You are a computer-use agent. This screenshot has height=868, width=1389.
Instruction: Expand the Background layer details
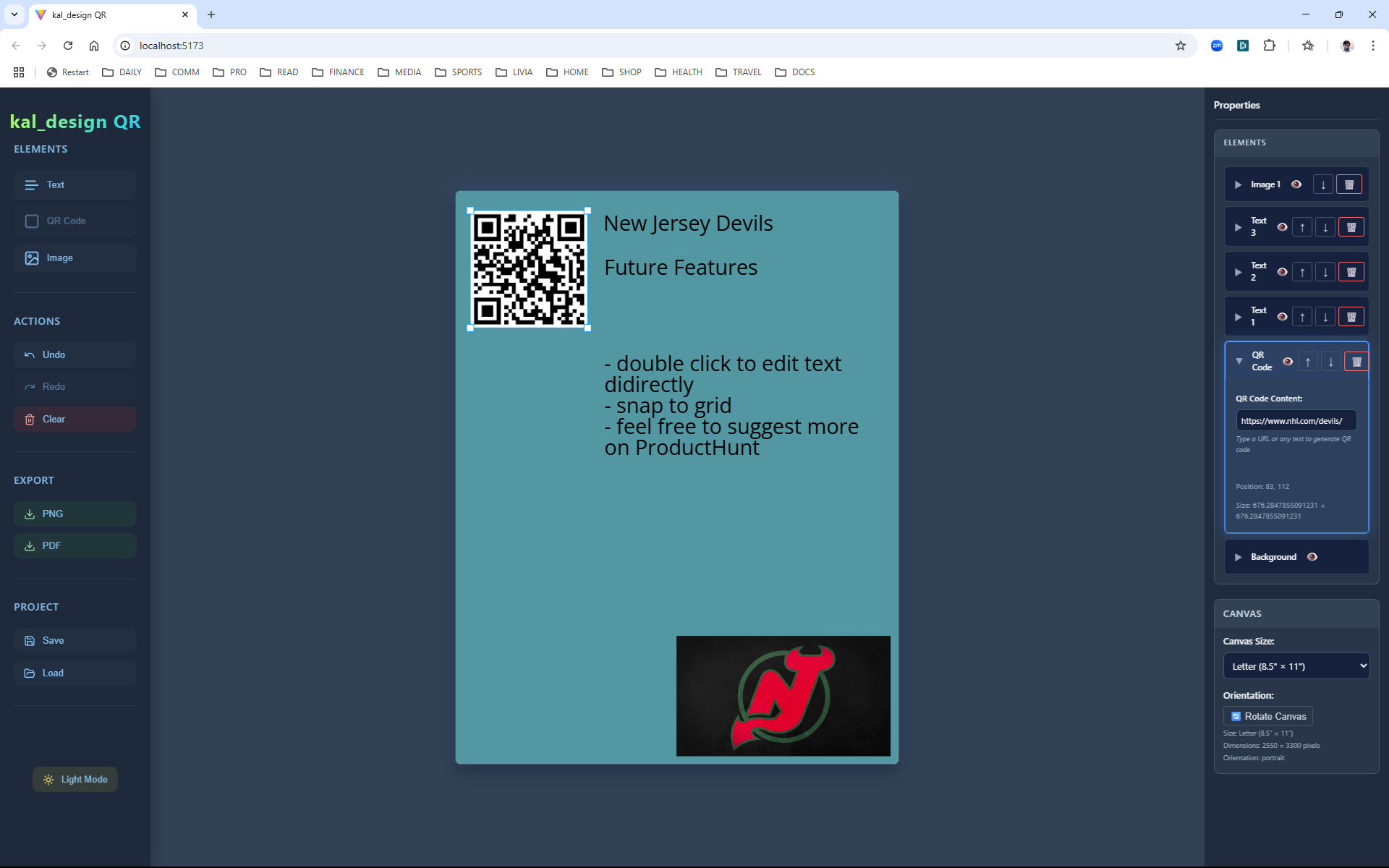click(1238, 557)
